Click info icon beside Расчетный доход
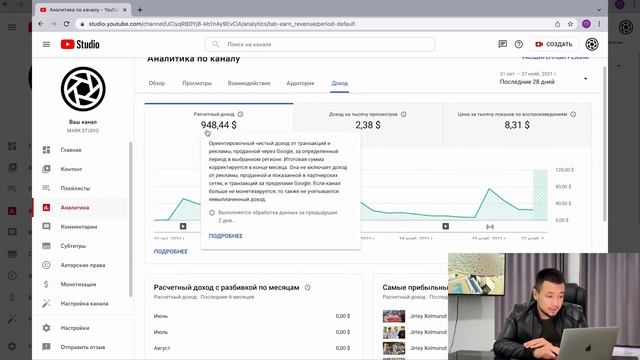 (240, 114)
